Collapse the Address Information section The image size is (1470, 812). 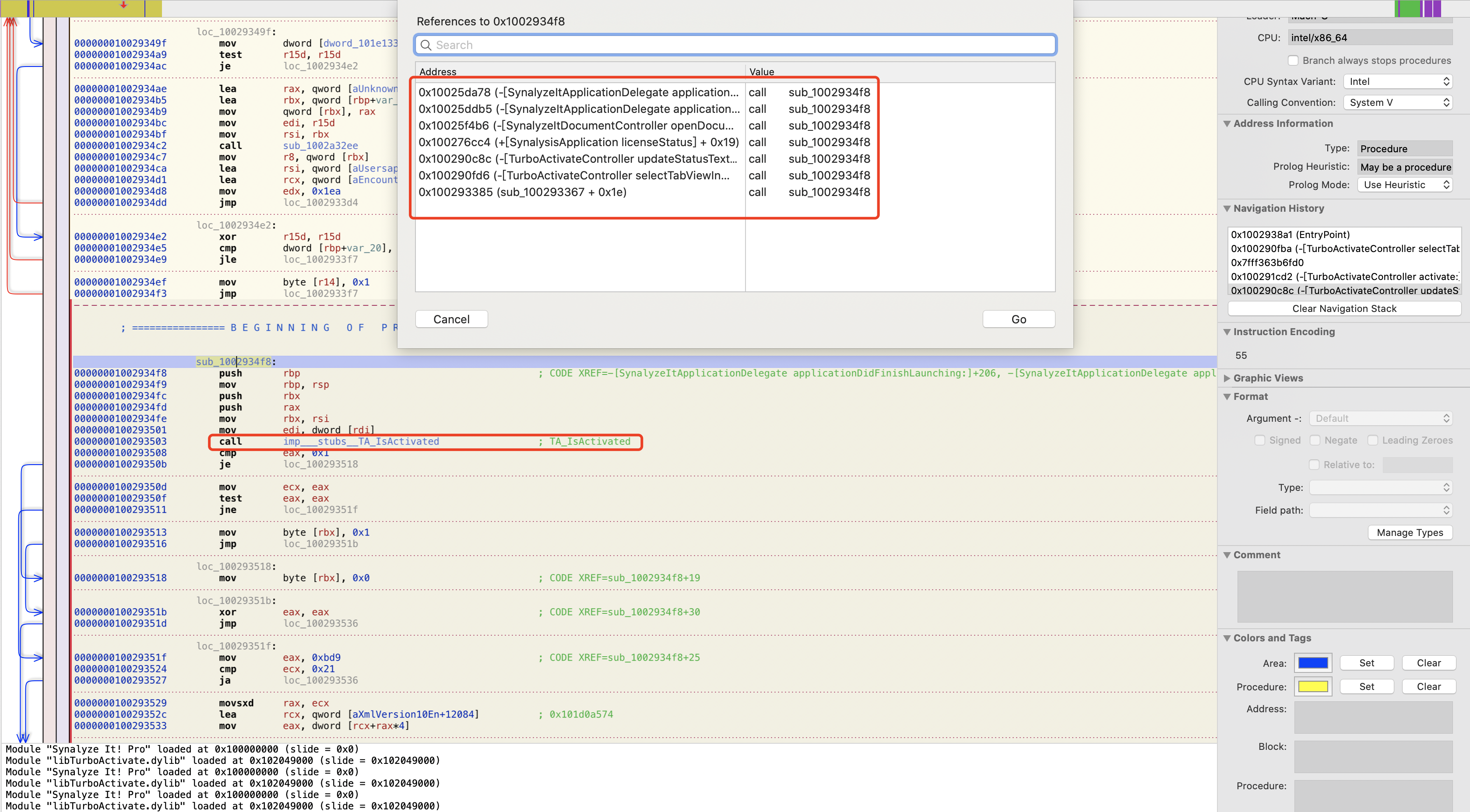coord(1227,124)
